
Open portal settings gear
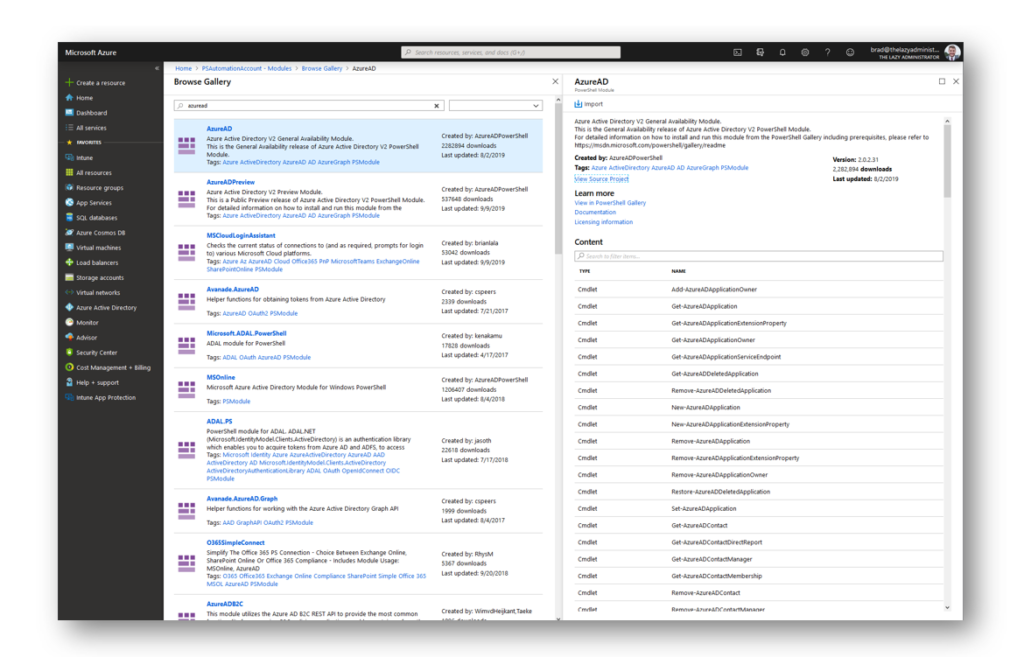(805, 52)
